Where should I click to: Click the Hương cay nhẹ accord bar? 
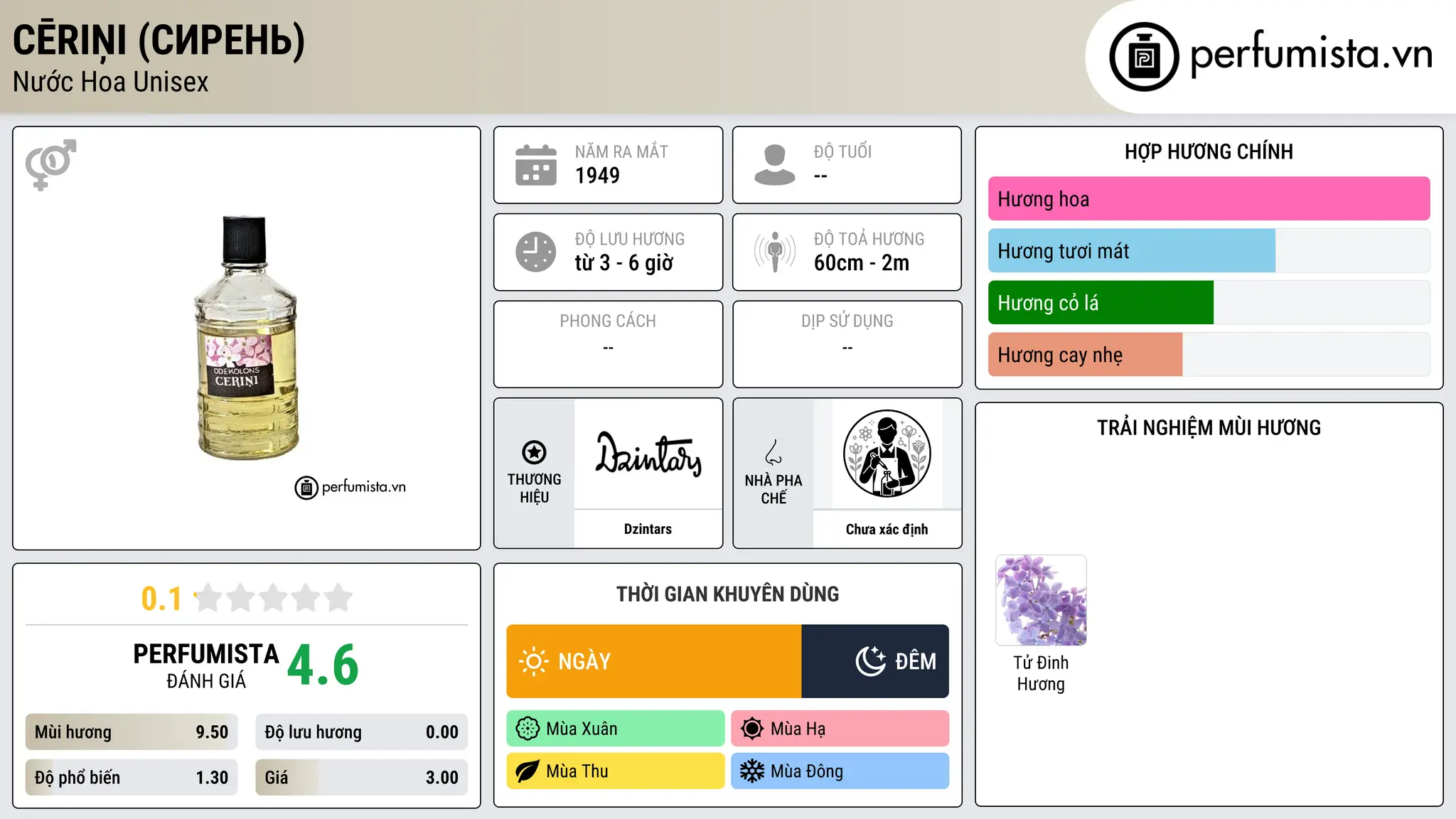tap(1209, 355)
